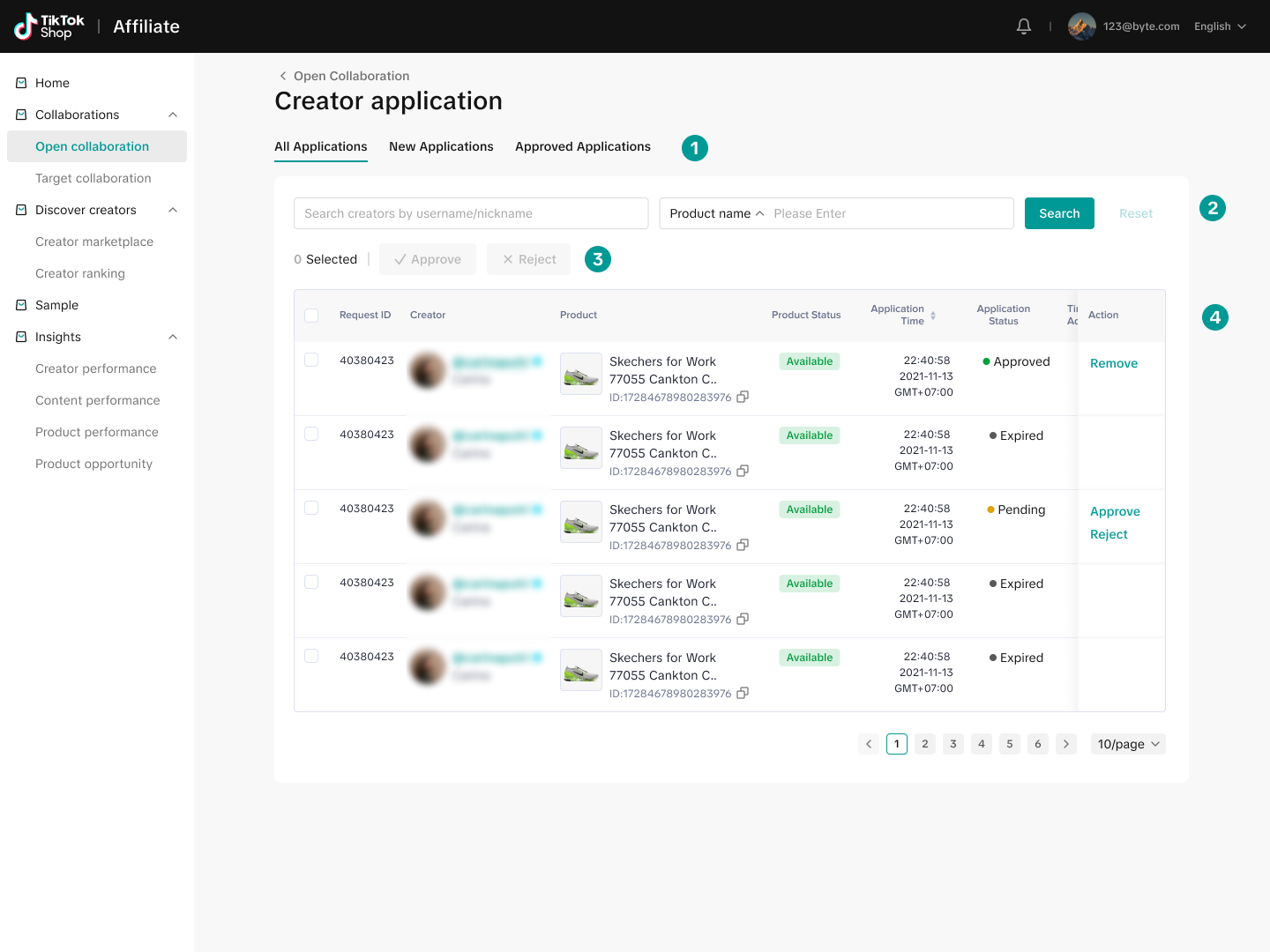The width and height of the screenshot is (1270, 952).
Task: Click the user avatar next to 123@byte.com
Action: point(1082,26)
